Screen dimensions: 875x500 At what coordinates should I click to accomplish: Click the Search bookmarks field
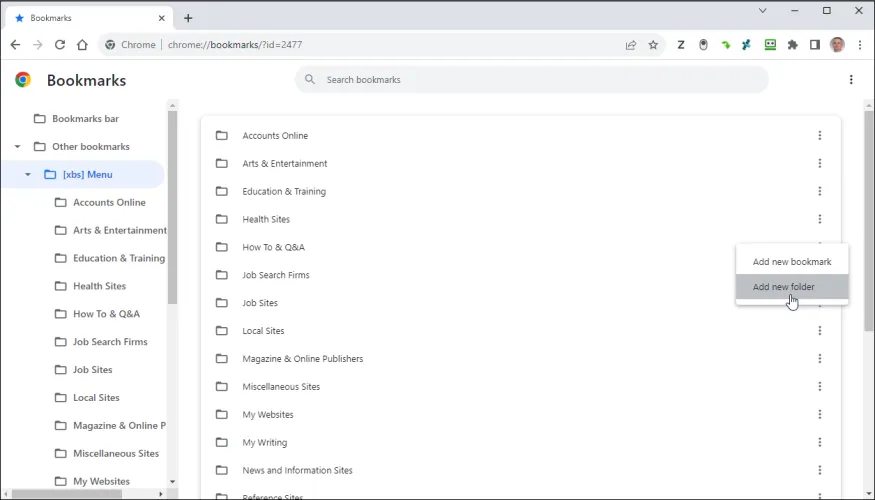(540, 80)
